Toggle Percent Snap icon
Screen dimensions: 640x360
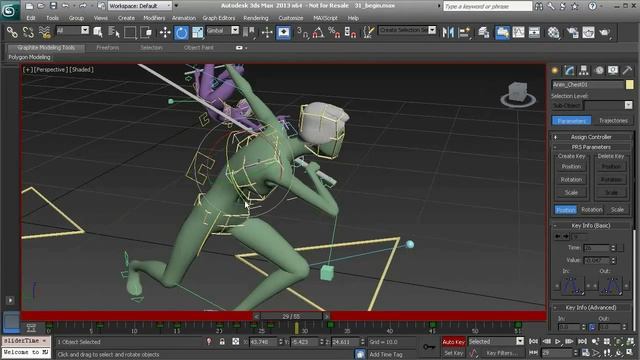click(x=334, y=32)
